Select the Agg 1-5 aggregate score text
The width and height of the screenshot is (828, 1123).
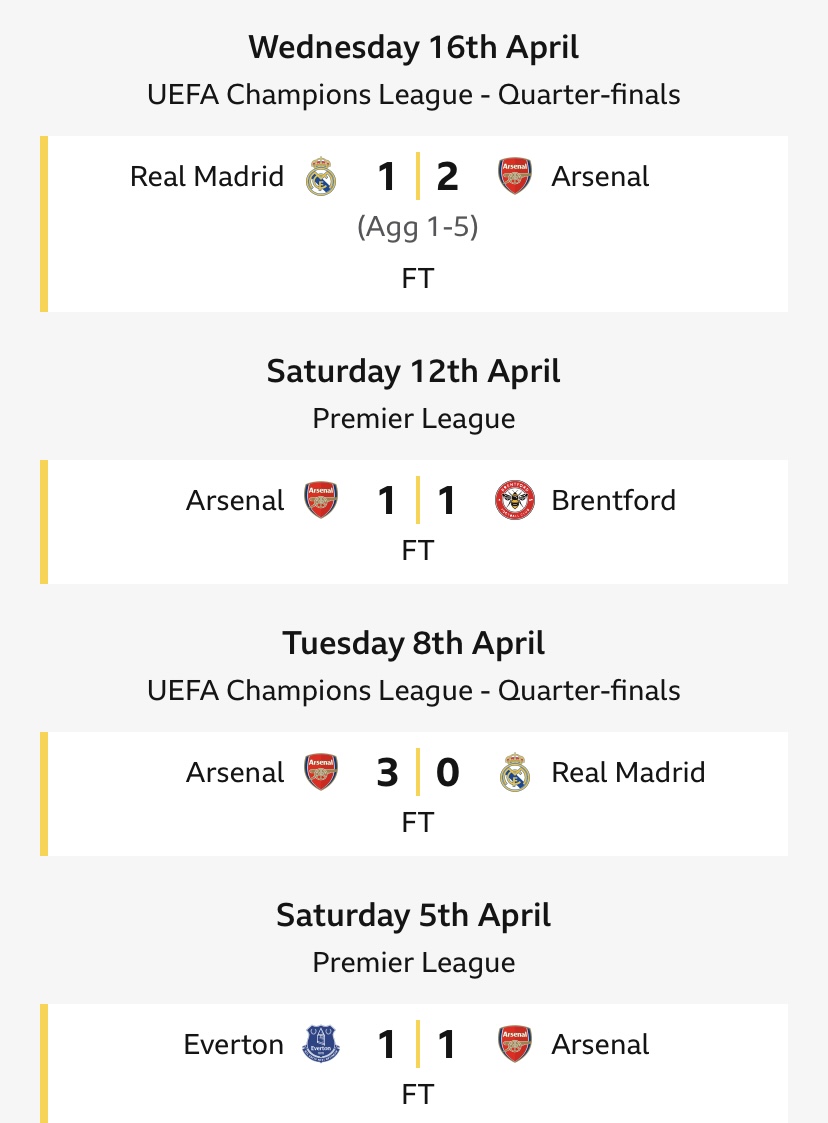click(x=418, y=228)
